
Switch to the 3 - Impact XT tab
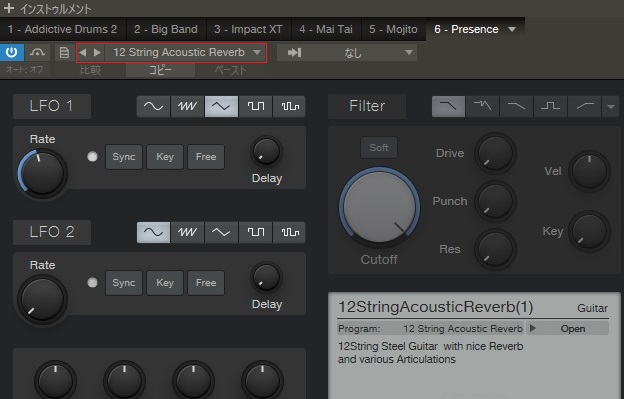pyautogui.click(x=248, y=29)
